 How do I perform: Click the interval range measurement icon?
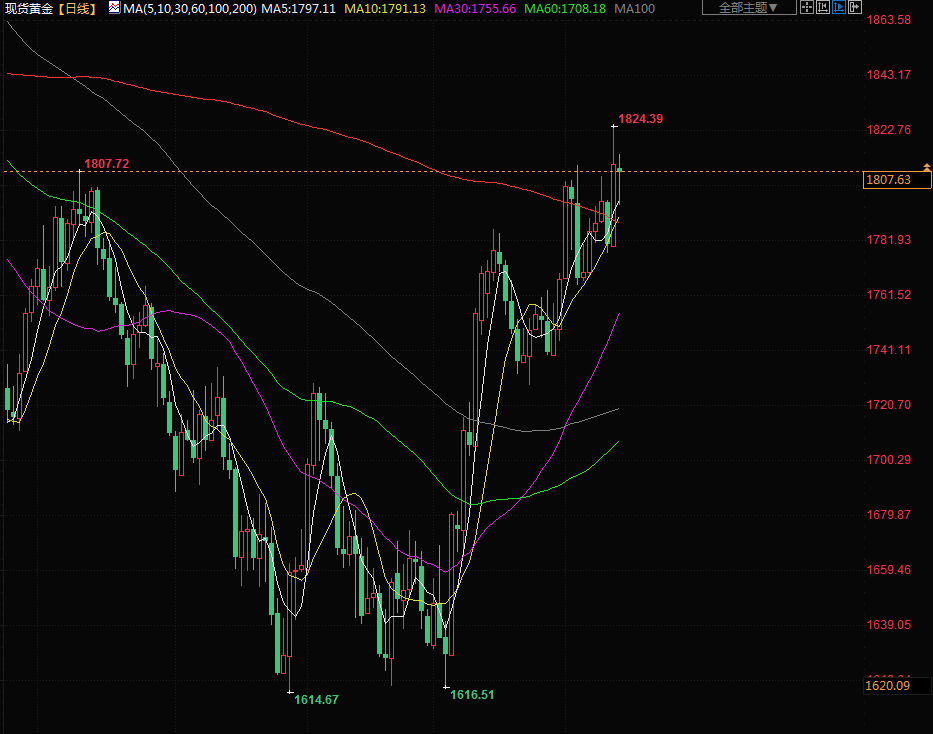(823, 8)
